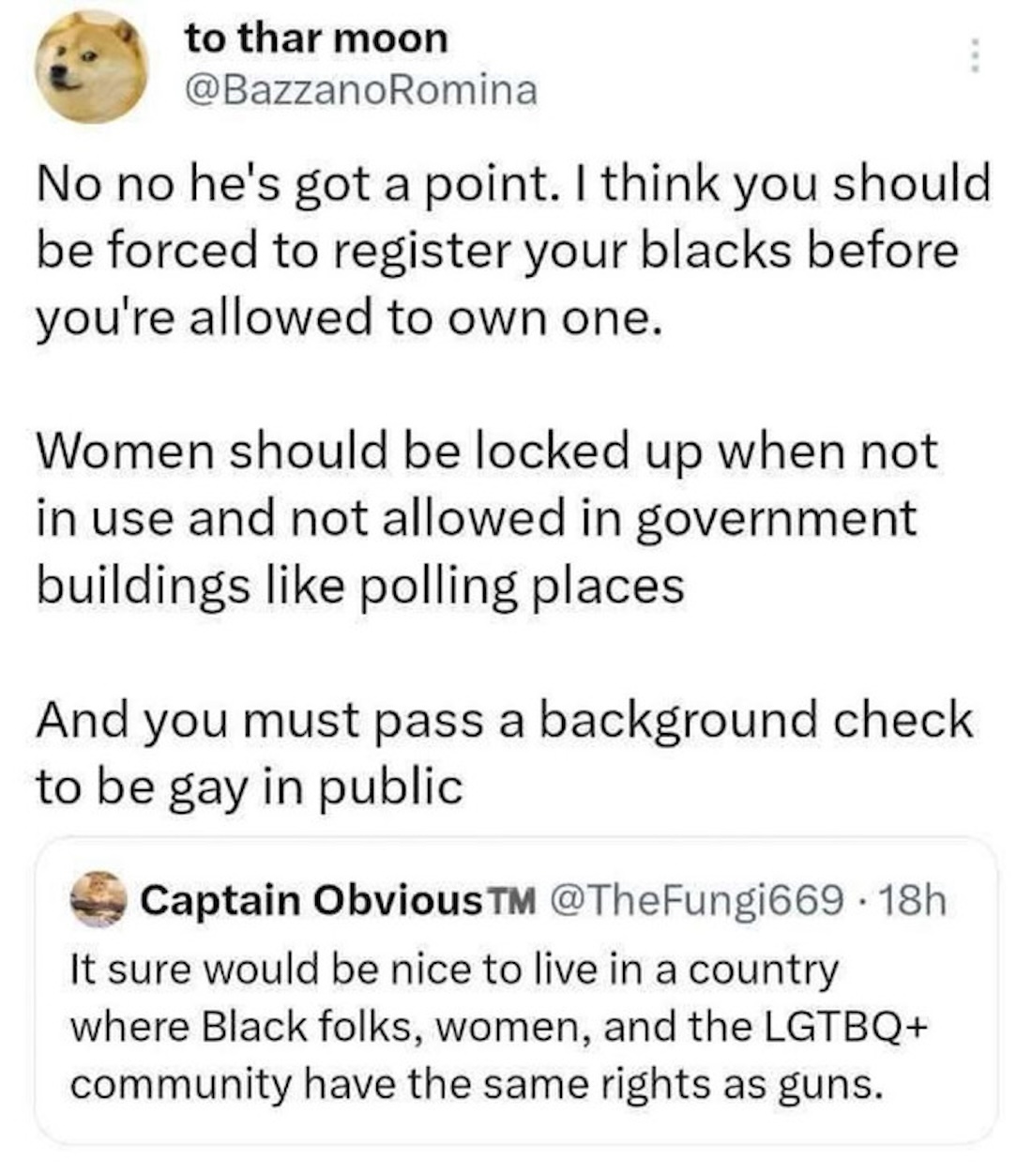1032x1176 pixels.
Task: Click the @BazzanoRomina handle
Action: coord(361,90)
